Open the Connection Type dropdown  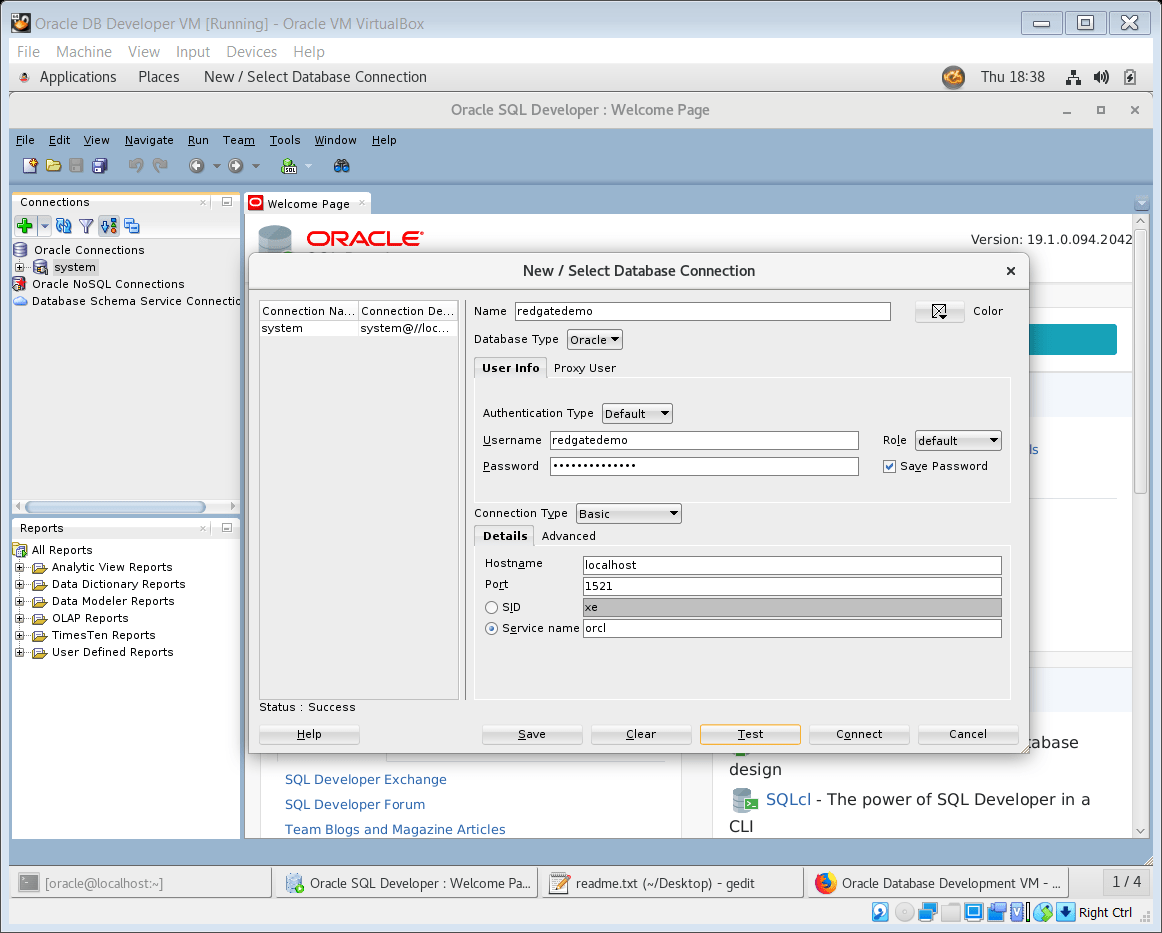(x=628, y=514)
